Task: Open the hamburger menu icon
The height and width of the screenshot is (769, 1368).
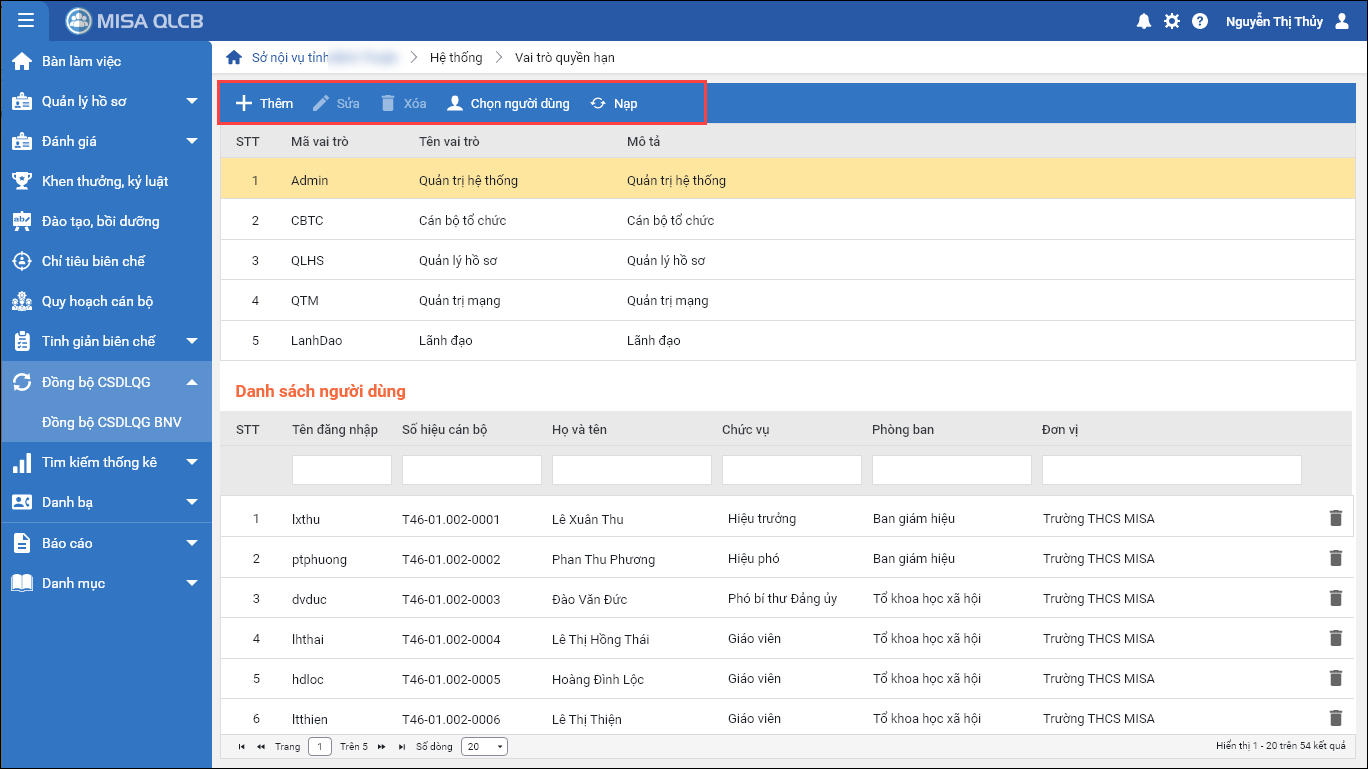Action: pos(26,20)
